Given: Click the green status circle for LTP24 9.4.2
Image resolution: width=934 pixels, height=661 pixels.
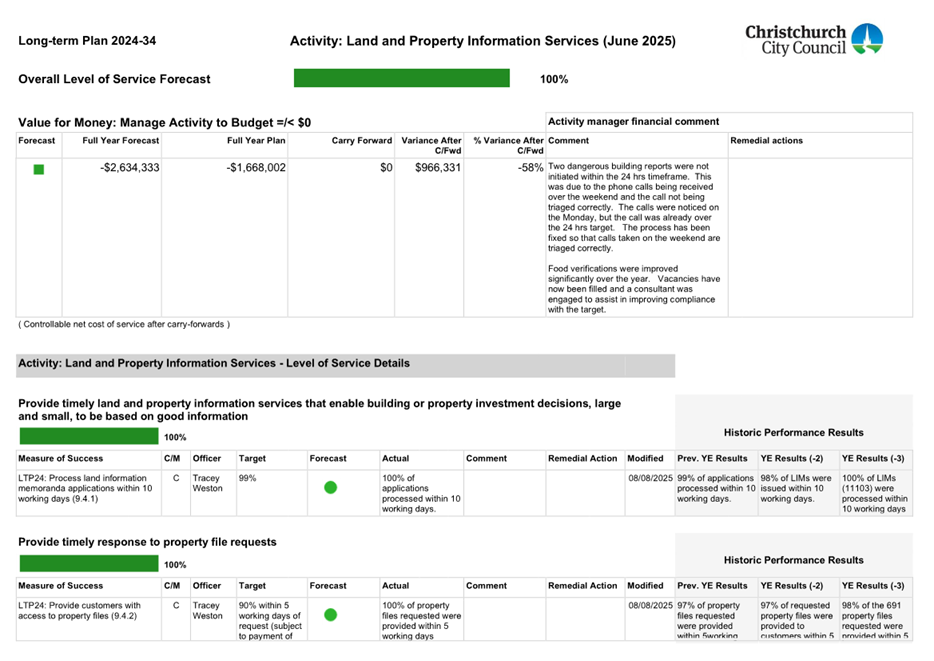Looking at the screenshot, I should click(x=330, y=616).
